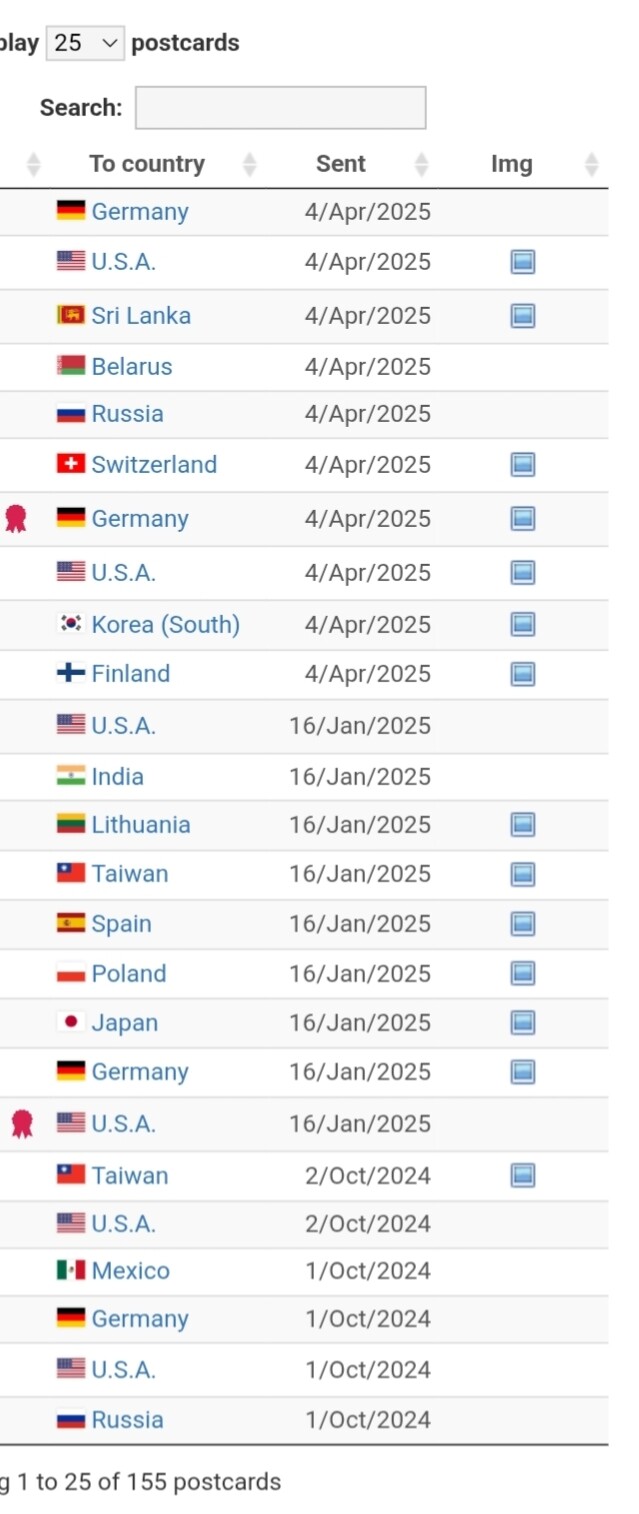
Task: Click the red ribbon badge beside U.S.A. 16/Jan/2025
Action: click(22, 1124)
